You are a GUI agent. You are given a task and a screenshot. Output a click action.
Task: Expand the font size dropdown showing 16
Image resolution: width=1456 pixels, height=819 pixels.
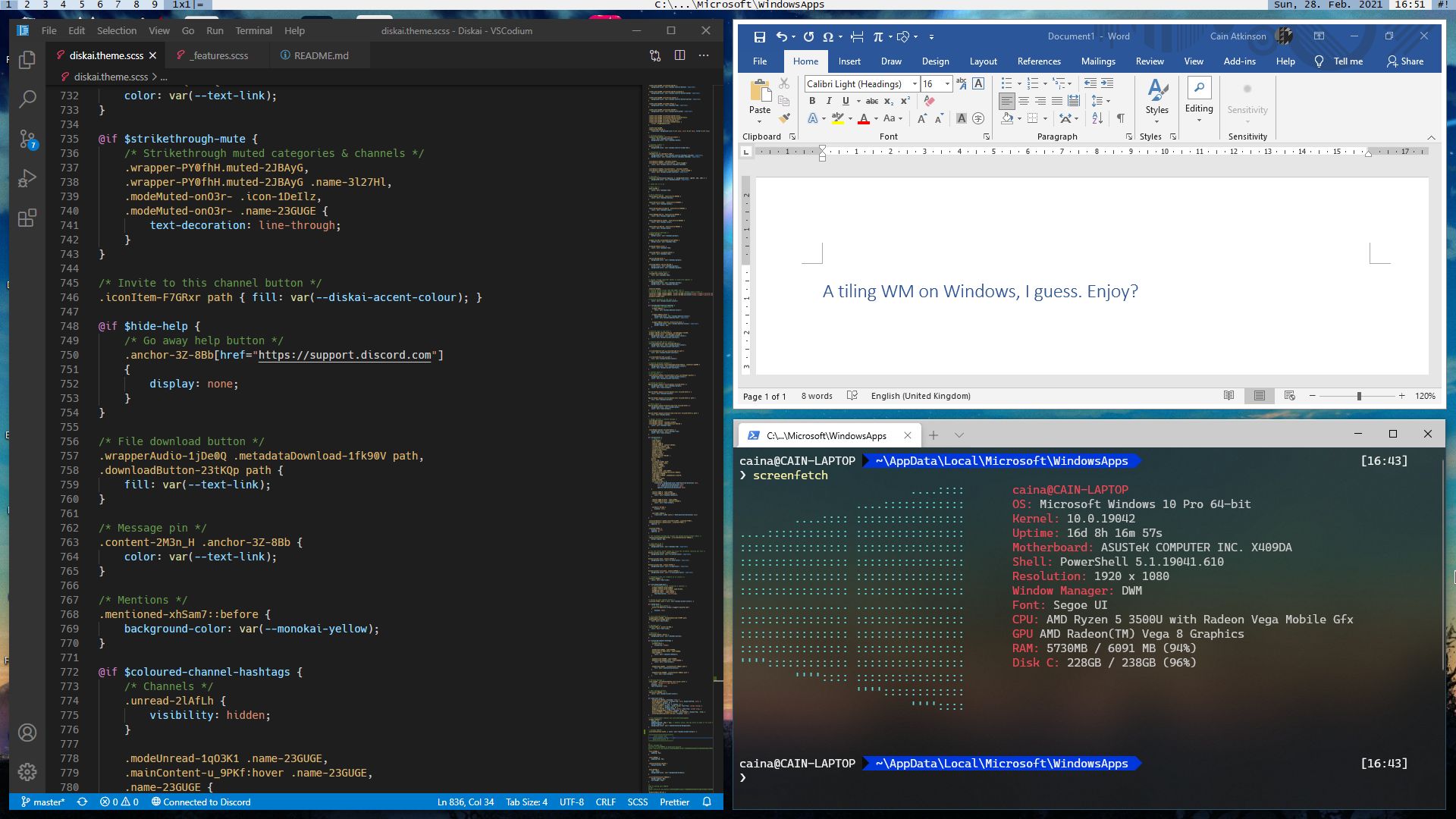click(x=947, y=83)
